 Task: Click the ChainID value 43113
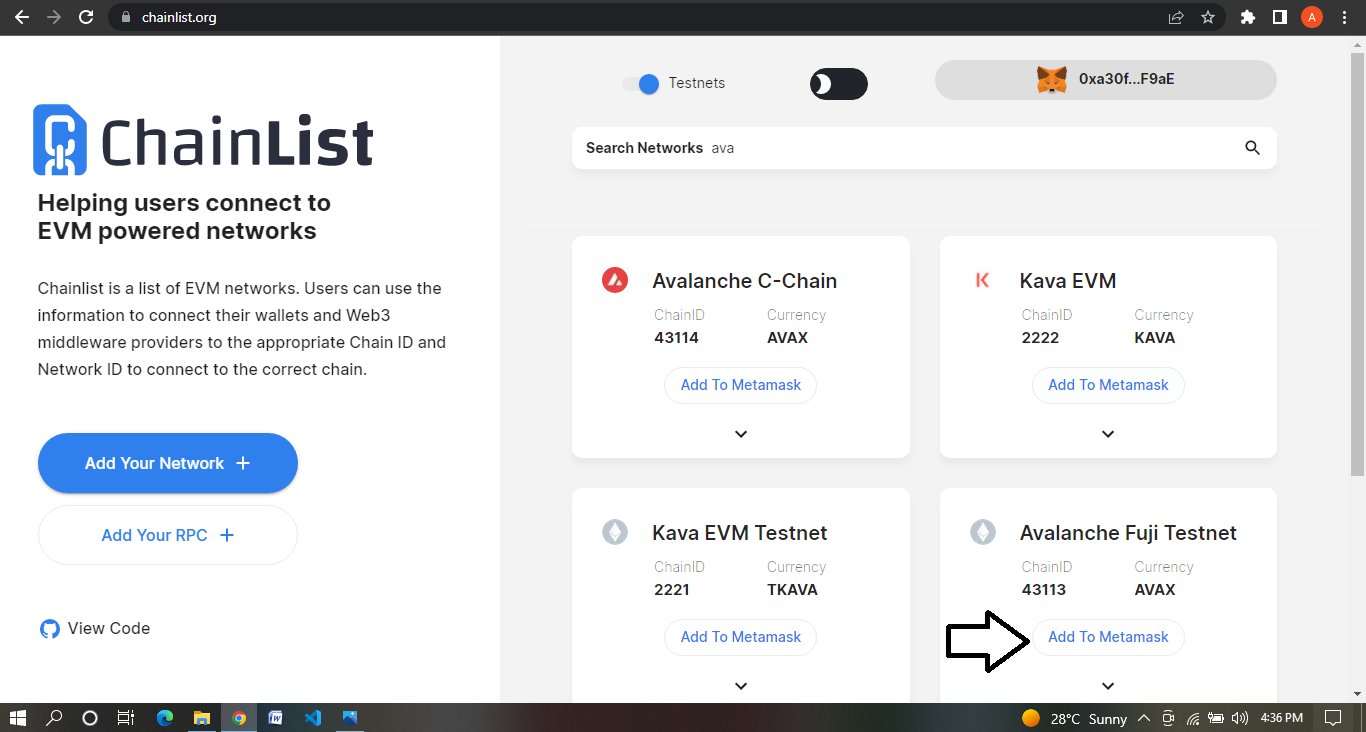(x=1044, y=590)
